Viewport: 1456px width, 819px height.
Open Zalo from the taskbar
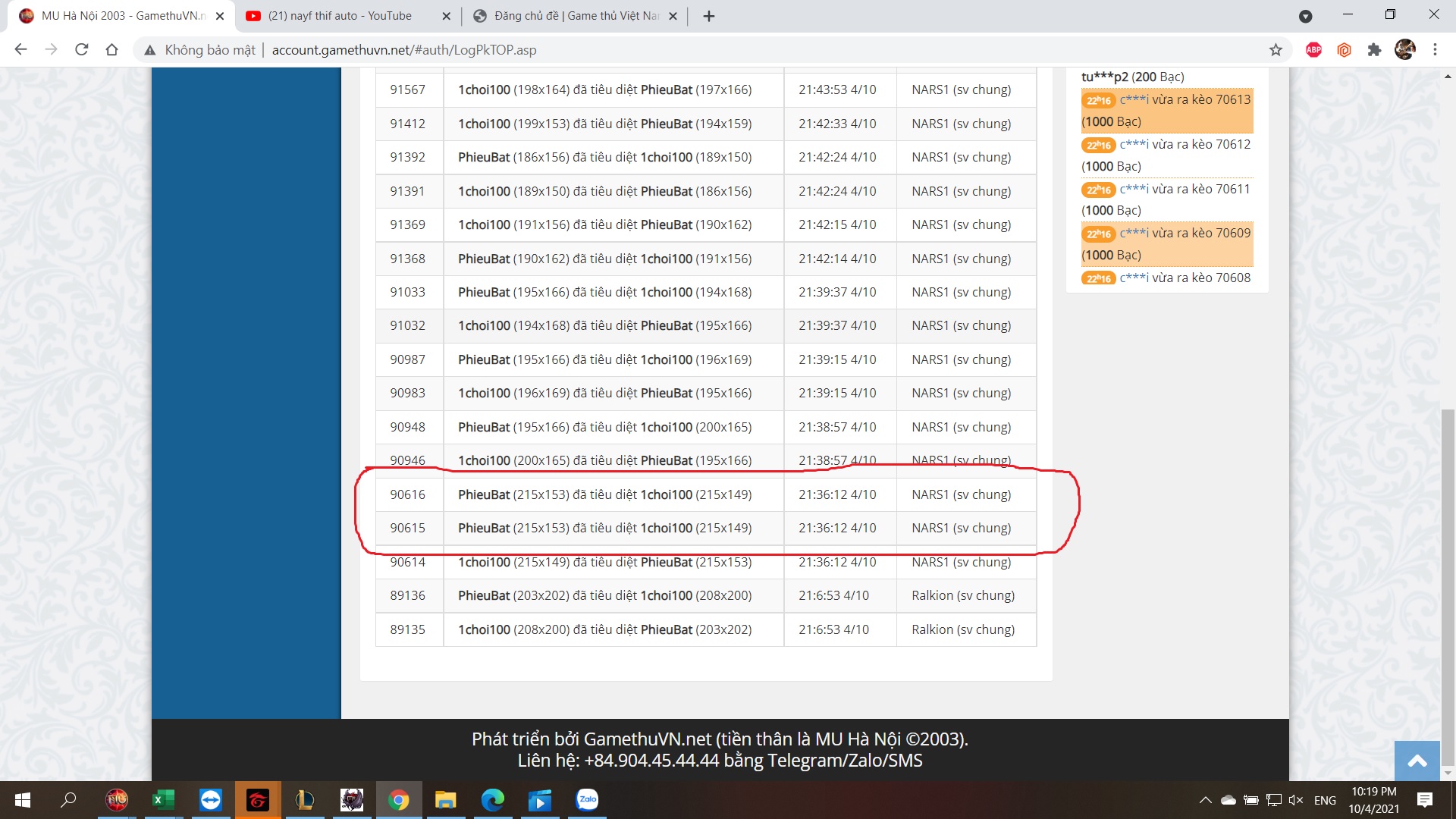587,799
